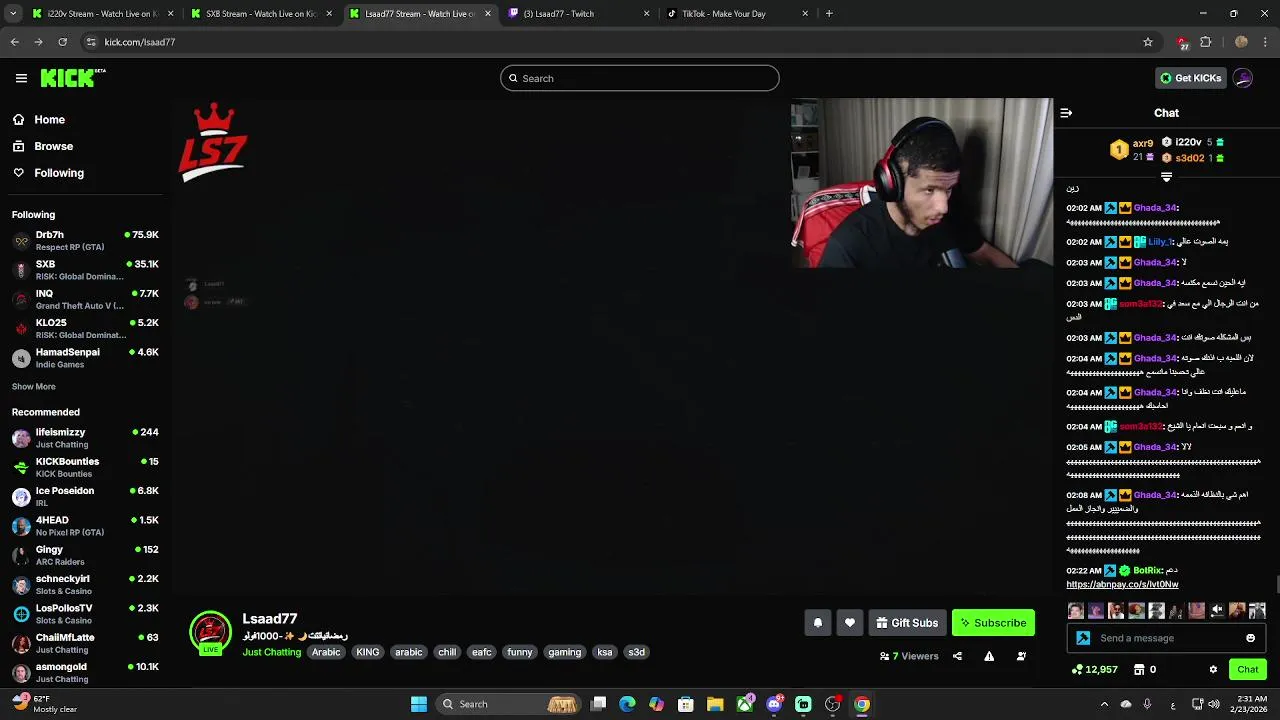Open KICKBounties recommended channel
Image resolution: width=1280 pixels, height=720 pixels.
pyautogui.click(x=85, y=467)
